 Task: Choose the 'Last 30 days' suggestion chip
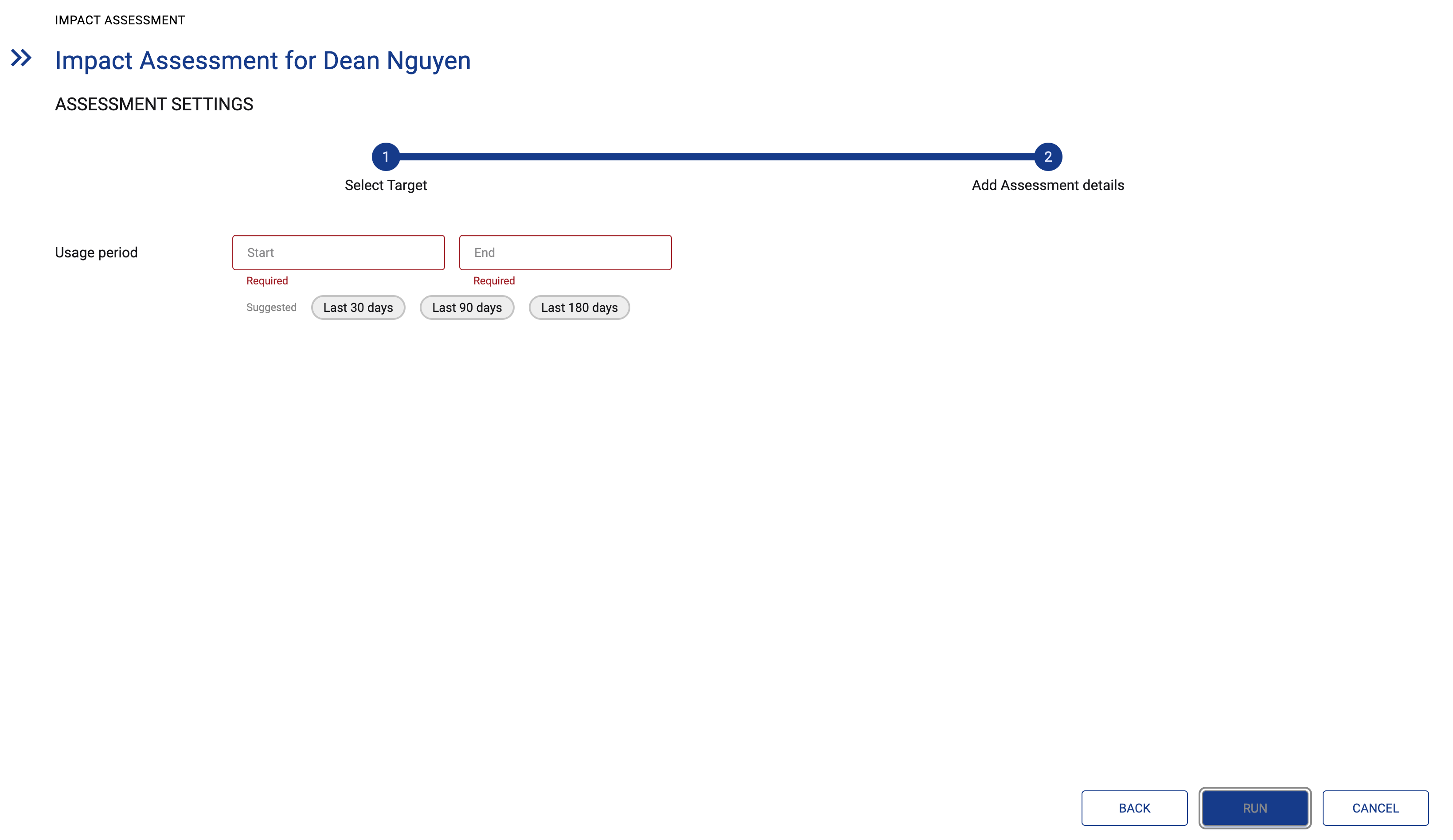(358, 307)
